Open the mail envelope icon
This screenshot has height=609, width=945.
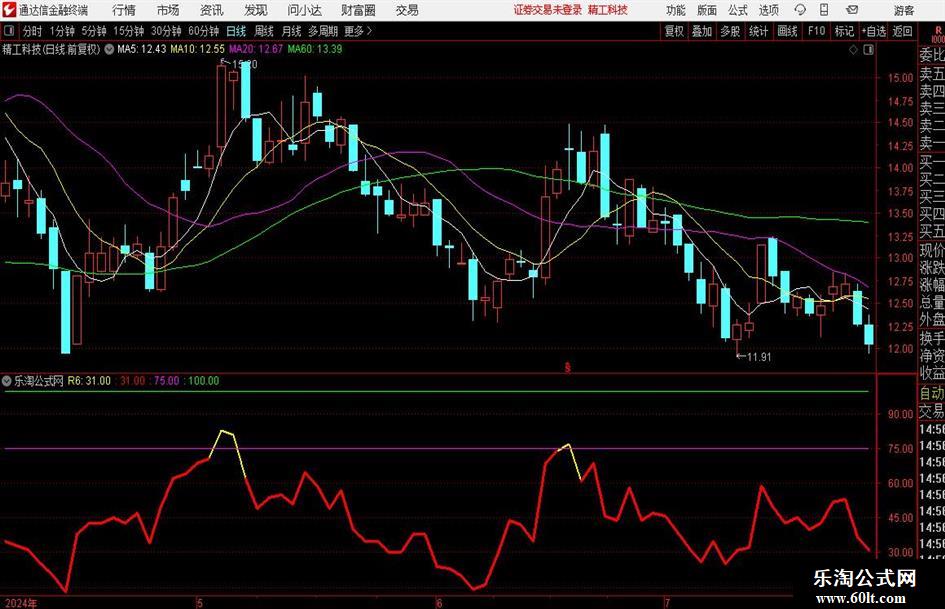tap(852, 10)
